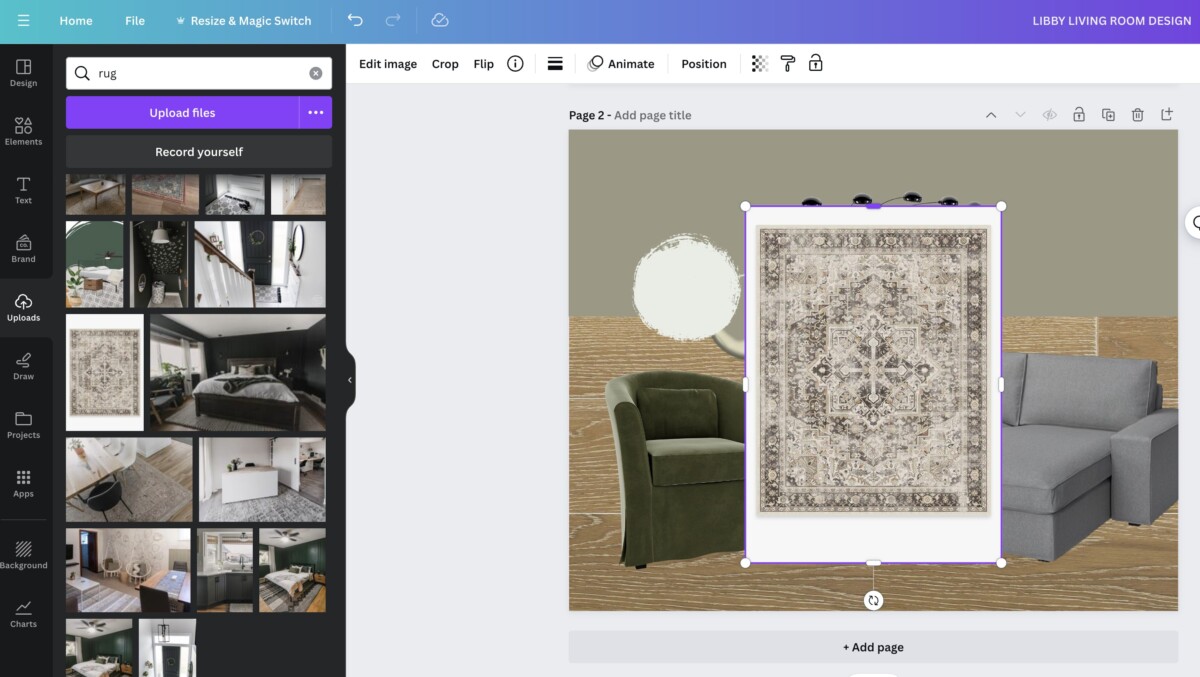Expand the next page with the down chevron
The width and height of the screenshot is (1200, 677).
[1020, 114]
